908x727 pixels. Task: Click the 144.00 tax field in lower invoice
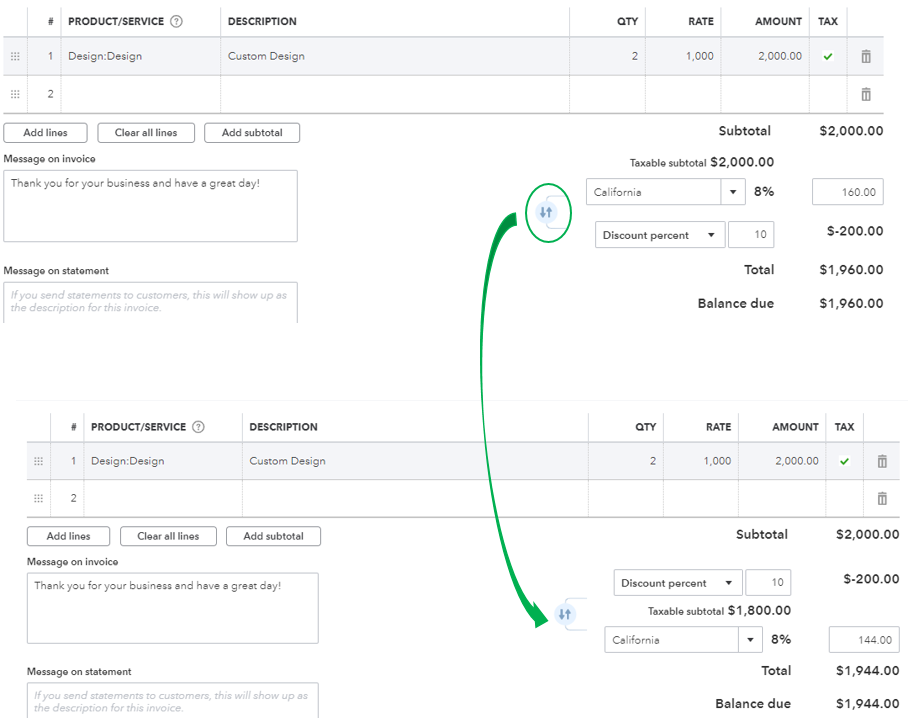pos(864,639)
